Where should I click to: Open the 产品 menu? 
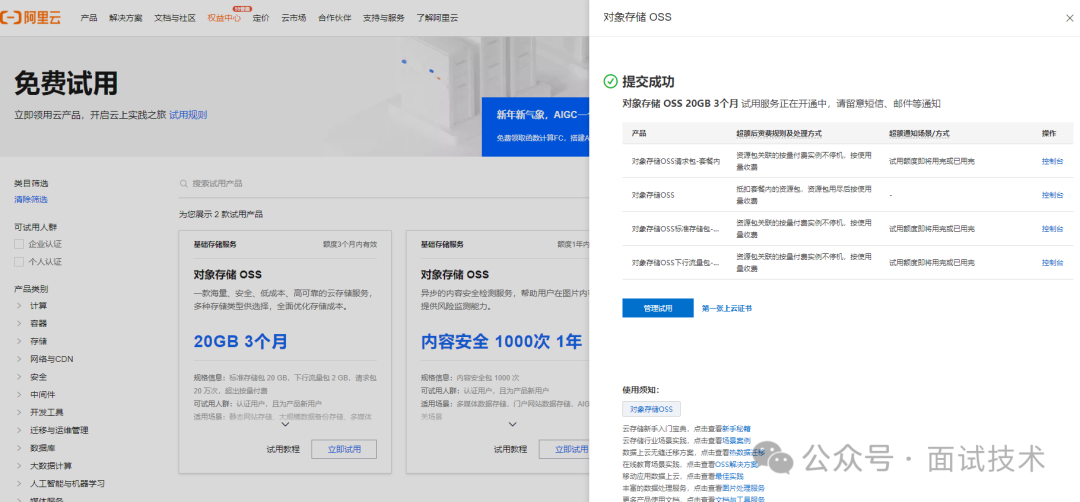89,18
